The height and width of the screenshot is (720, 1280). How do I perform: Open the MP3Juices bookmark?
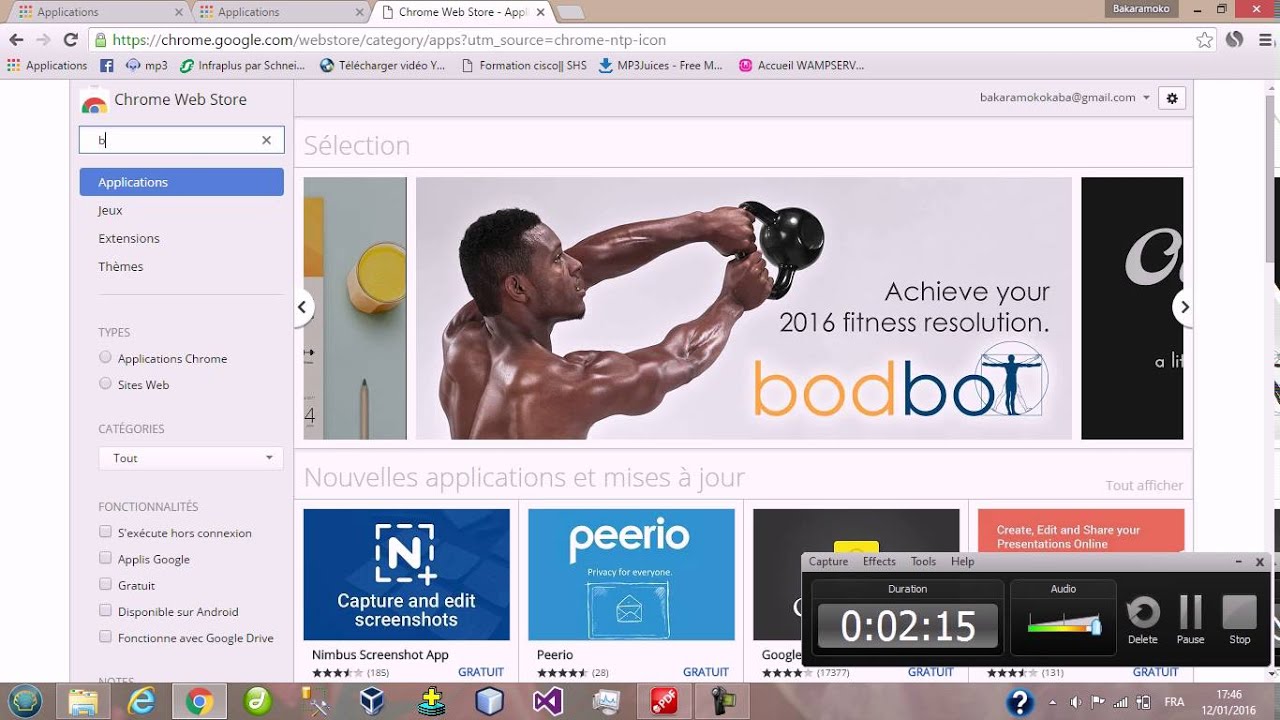(660, 66)
